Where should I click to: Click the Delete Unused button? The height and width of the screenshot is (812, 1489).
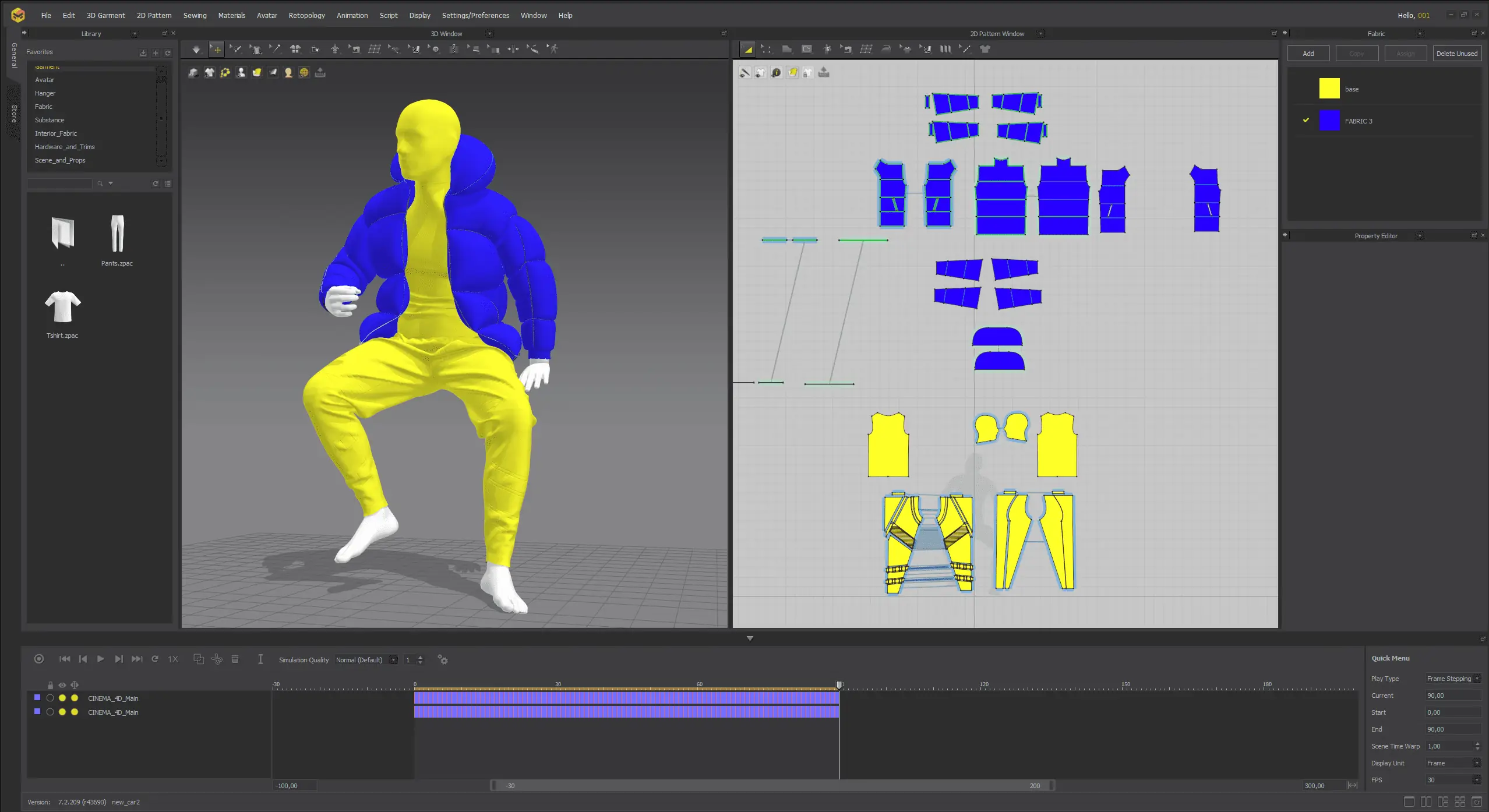click(1456, 54)
